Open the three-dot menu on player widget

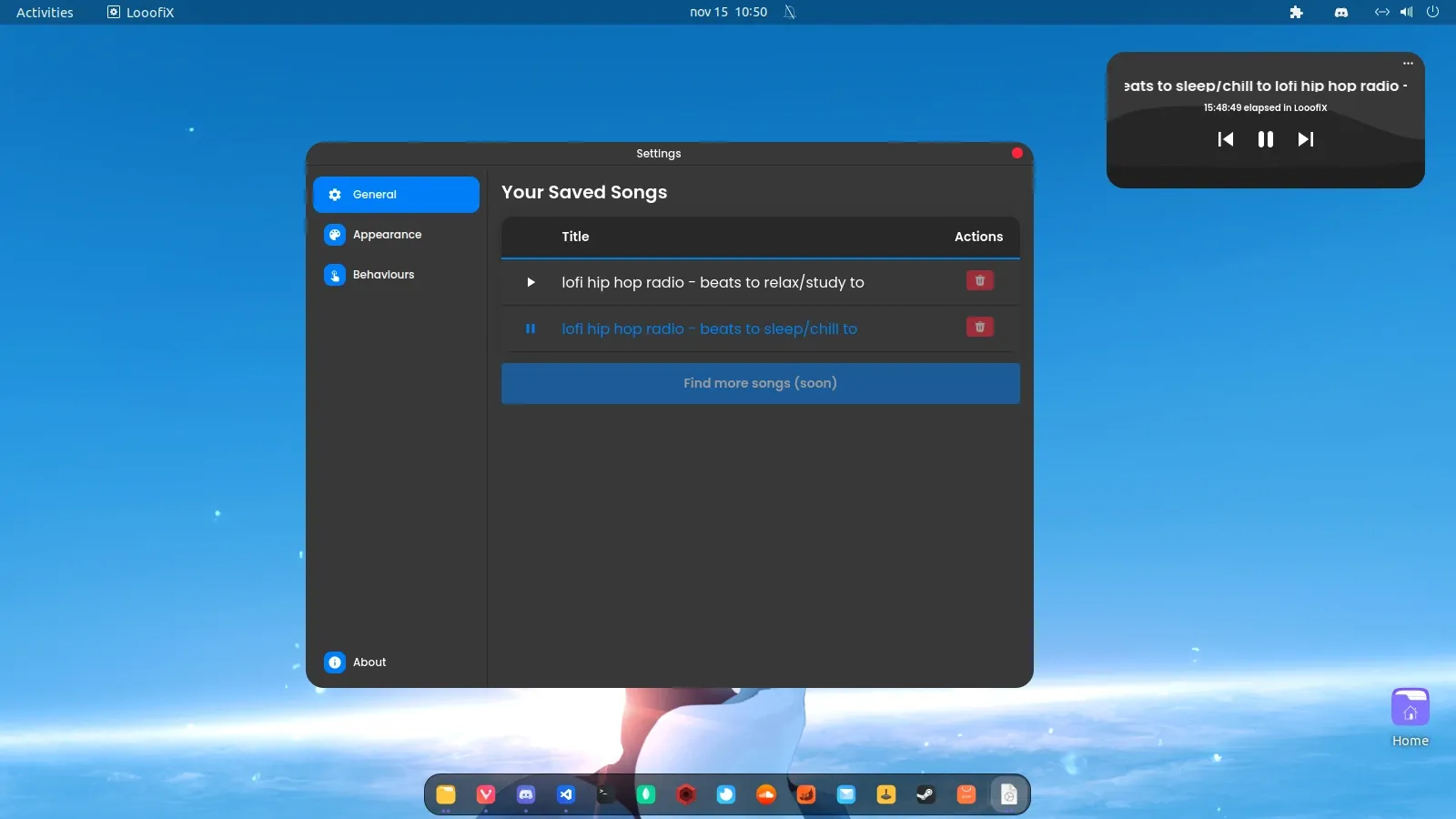[x=1408, y=64]
